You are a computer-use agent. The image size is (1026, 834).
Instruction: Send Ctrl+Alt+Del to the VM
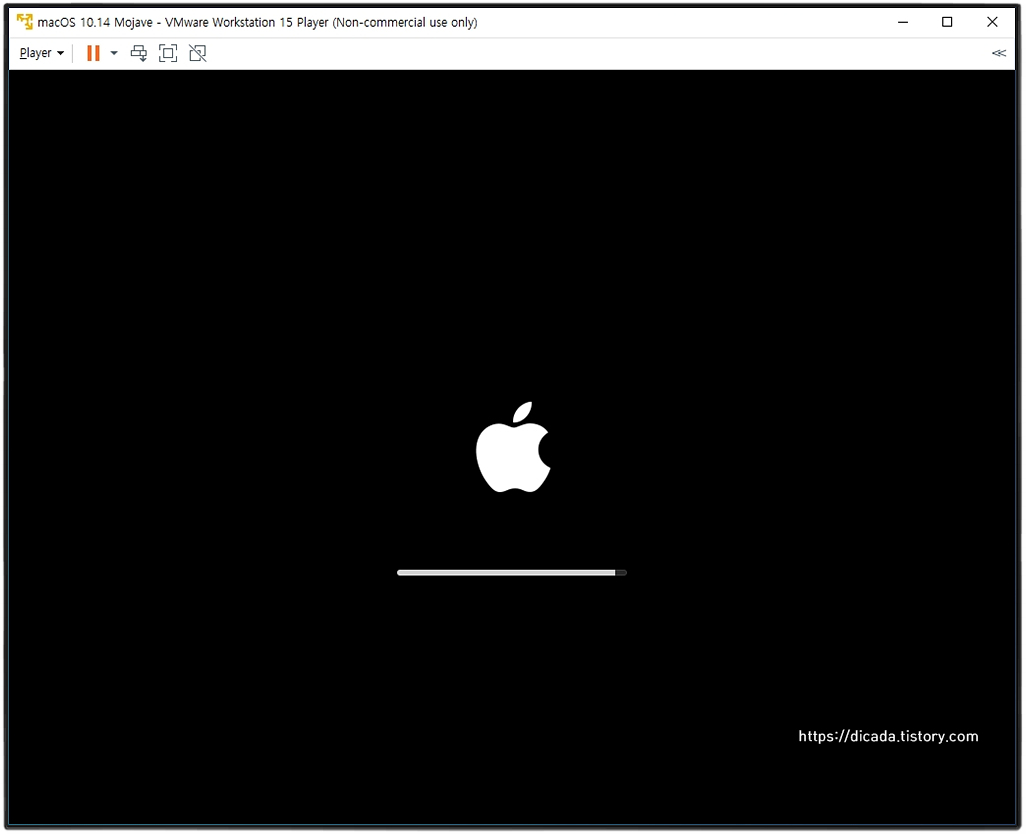(139, 53)
